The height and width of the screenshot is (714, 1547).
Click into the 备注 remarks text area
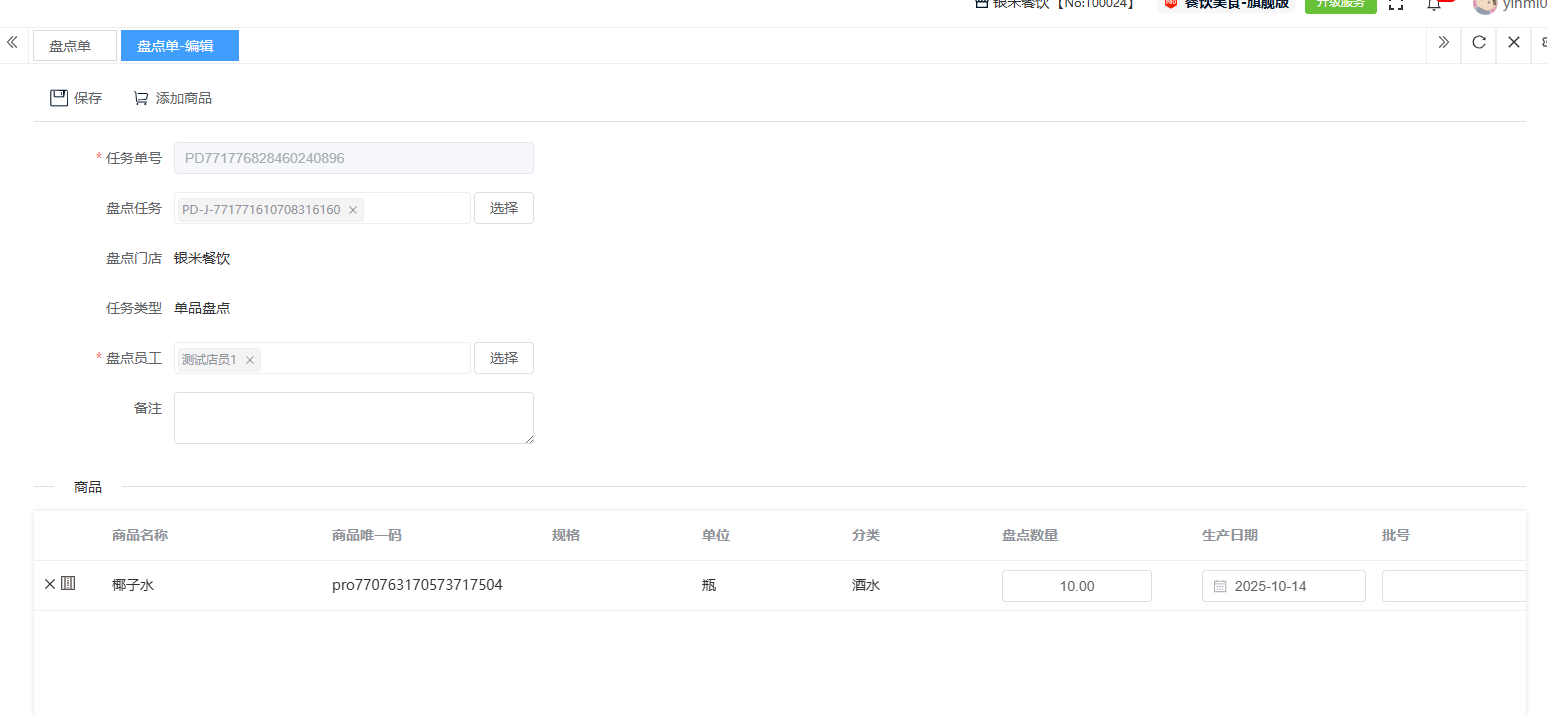[353, 418]
